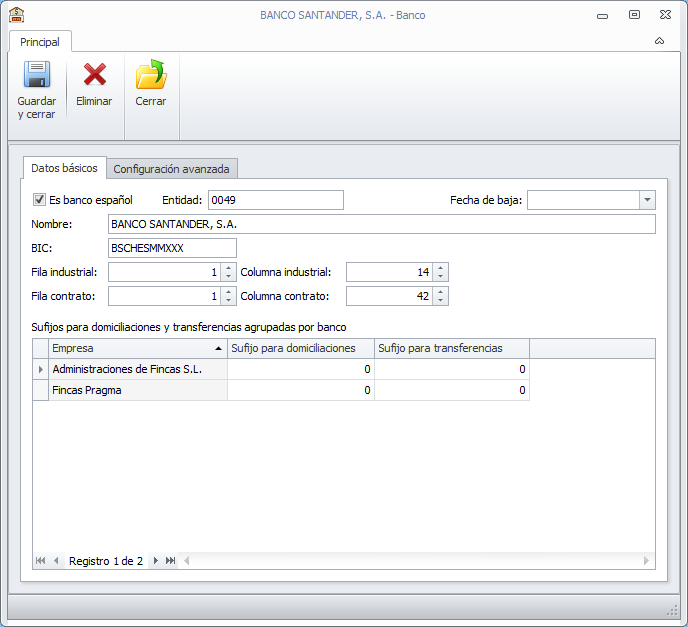Go to next record in grid navigator
Screen dimensions: 688x627
(155, 561)
